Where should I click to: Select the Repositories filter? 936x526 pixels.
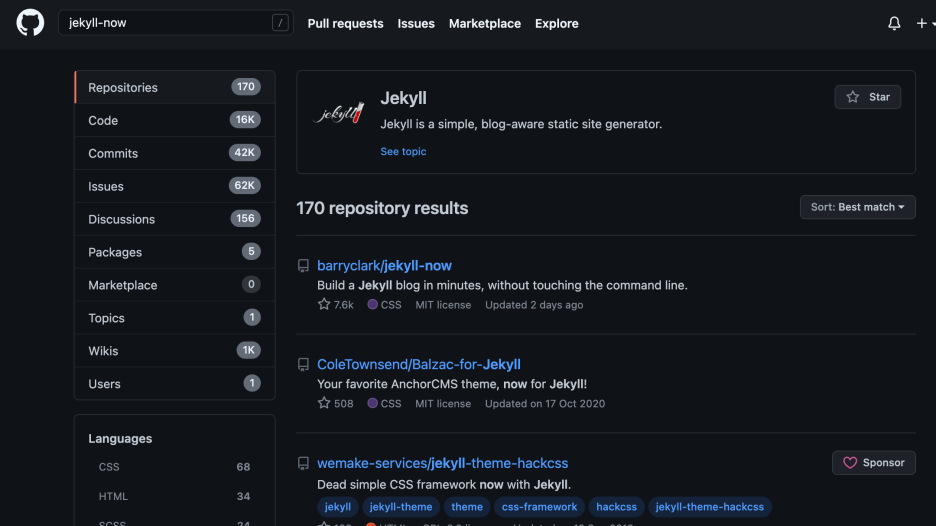point(174,87)
